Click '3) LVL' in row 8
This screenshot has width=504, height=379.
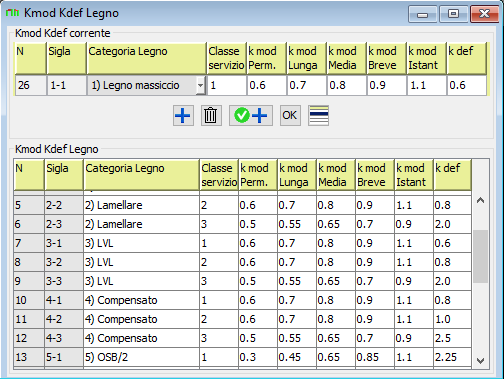click(x=99, y=262)
